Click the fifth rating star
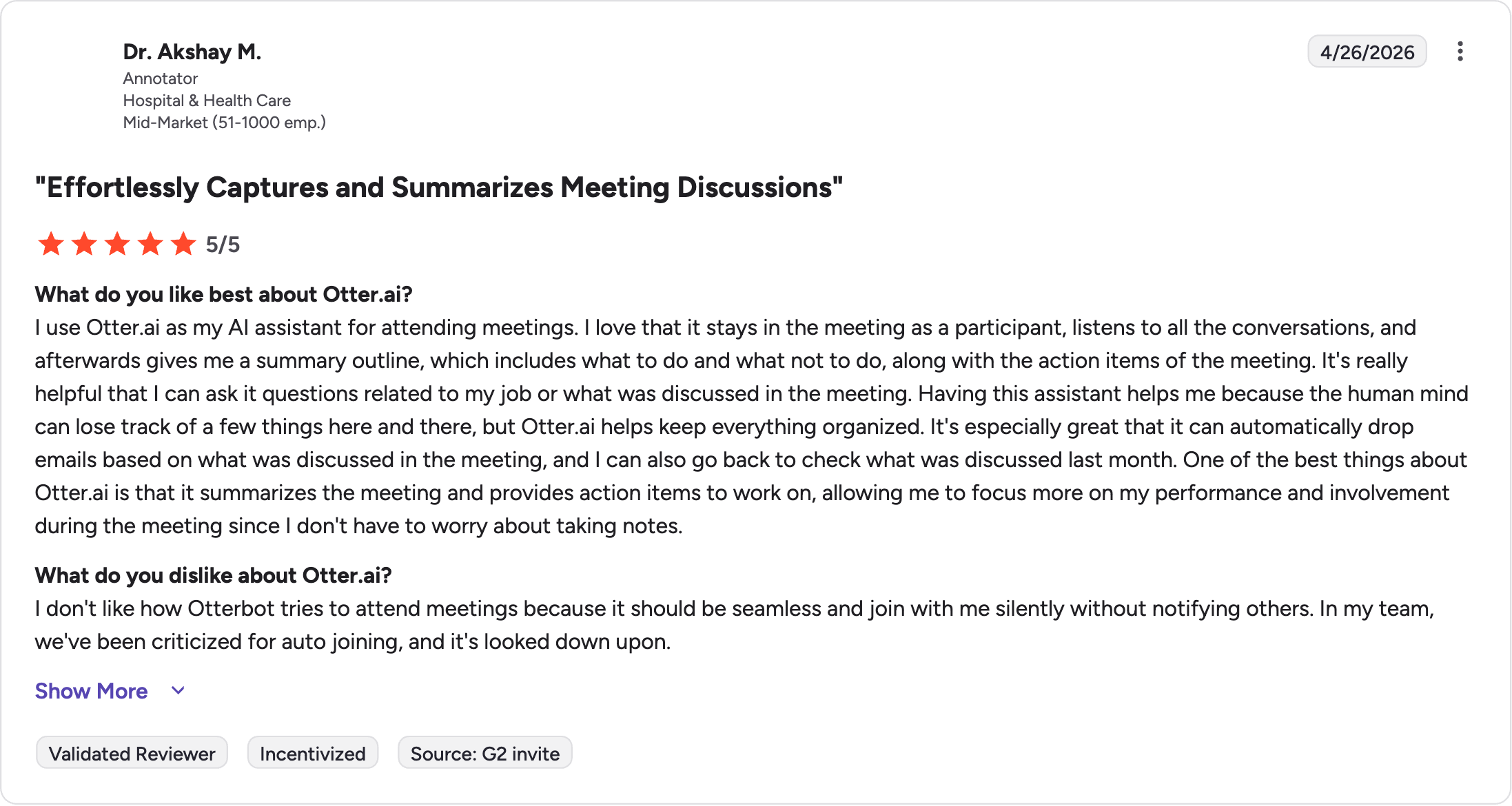This screenshot has height=806, width=1512. 183,244
